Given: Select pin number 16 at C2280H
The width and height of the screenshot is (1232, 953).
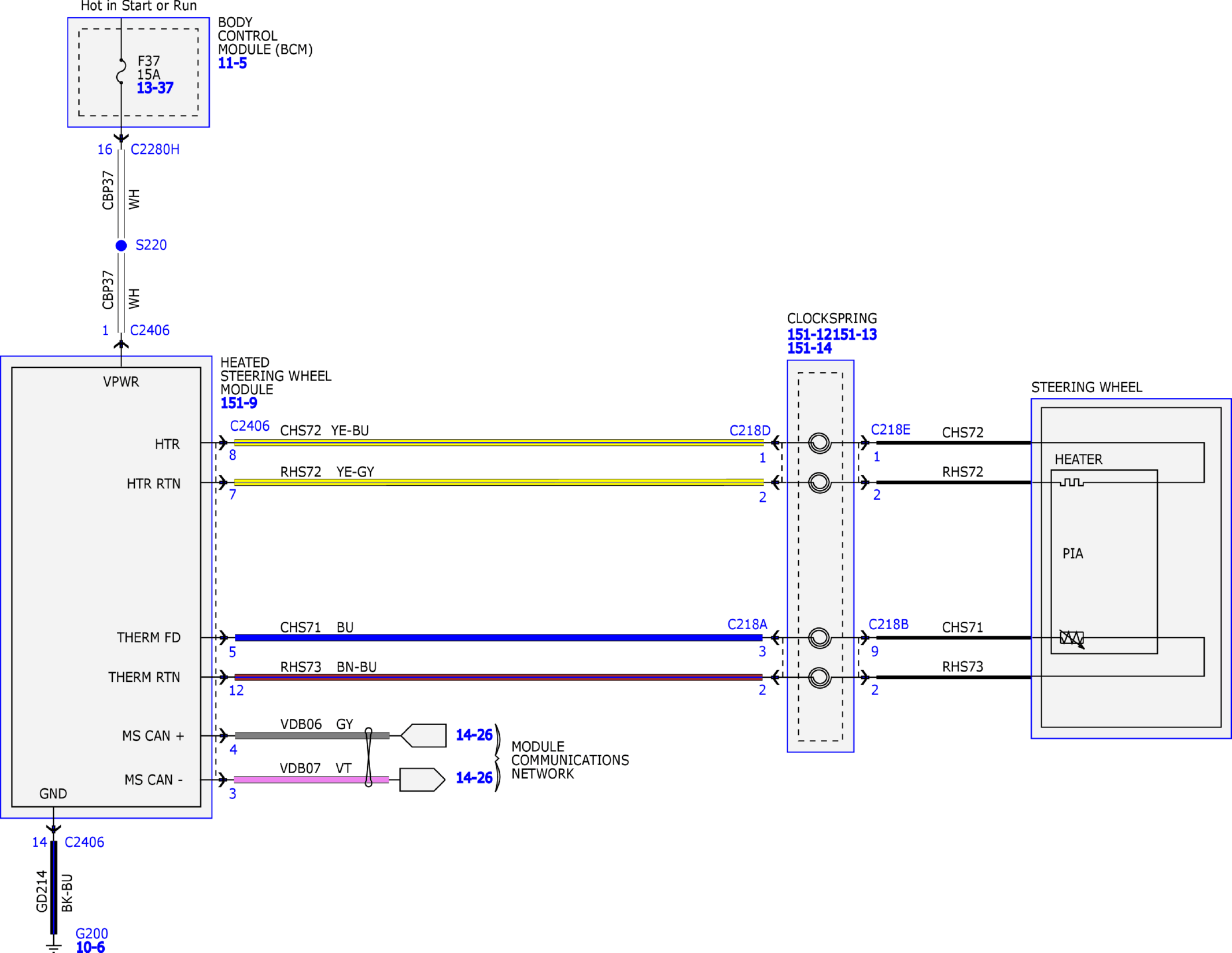Looking at the screenshot, I should pos(105,150).
